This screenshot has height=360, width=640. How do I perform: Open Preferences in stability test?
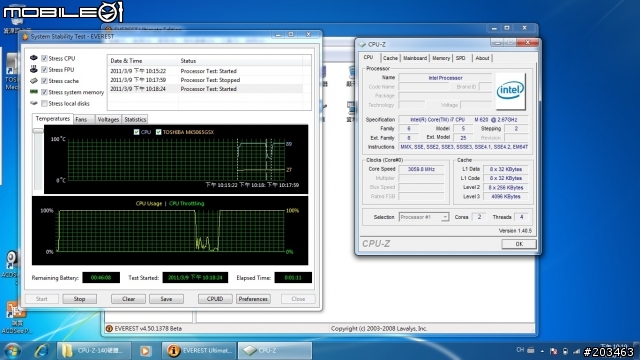[253, 299]
